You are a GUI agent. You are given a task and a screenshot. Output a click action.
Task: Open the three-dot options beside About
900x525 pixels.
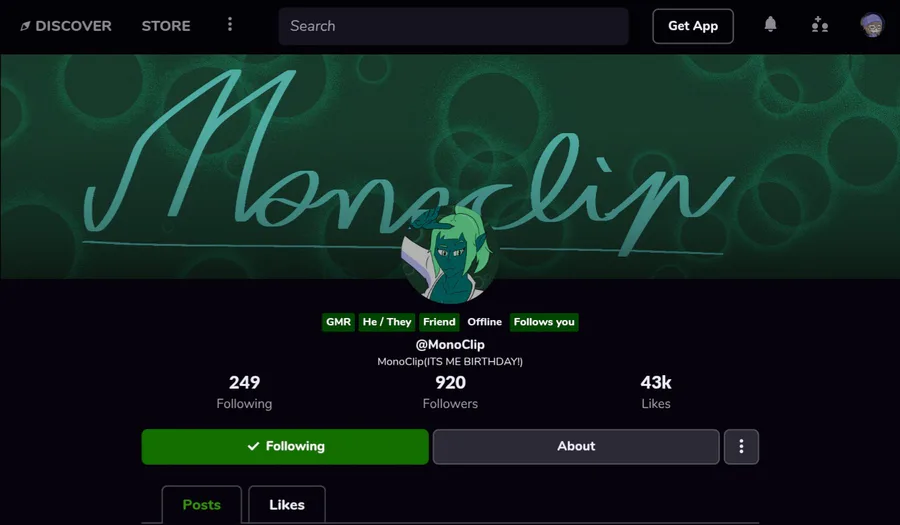click(741, 446)
